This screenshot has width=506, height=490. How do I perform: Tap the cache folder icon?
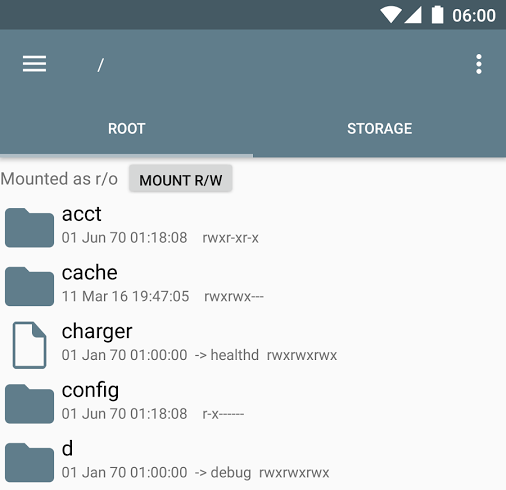[29, 286]
